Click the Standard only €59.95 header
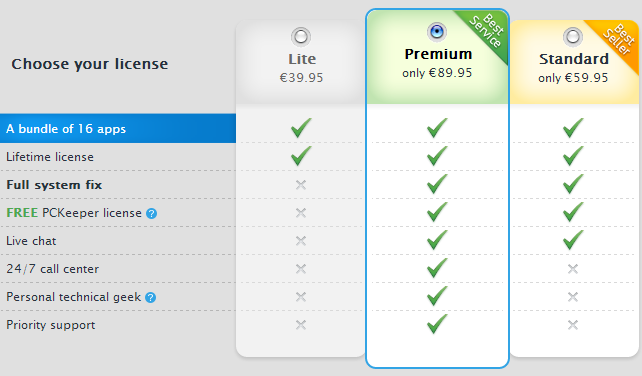642x376 pixels. click(x=573, y=68)
